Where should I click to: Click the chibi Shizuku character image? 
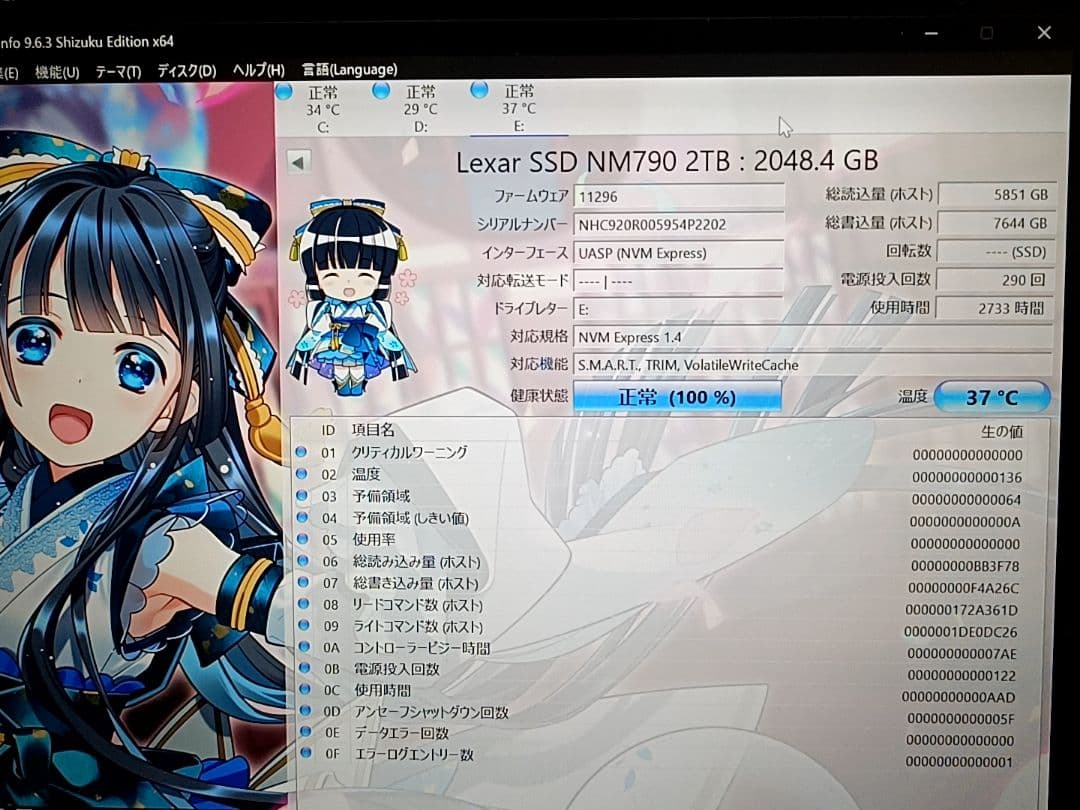353,298
